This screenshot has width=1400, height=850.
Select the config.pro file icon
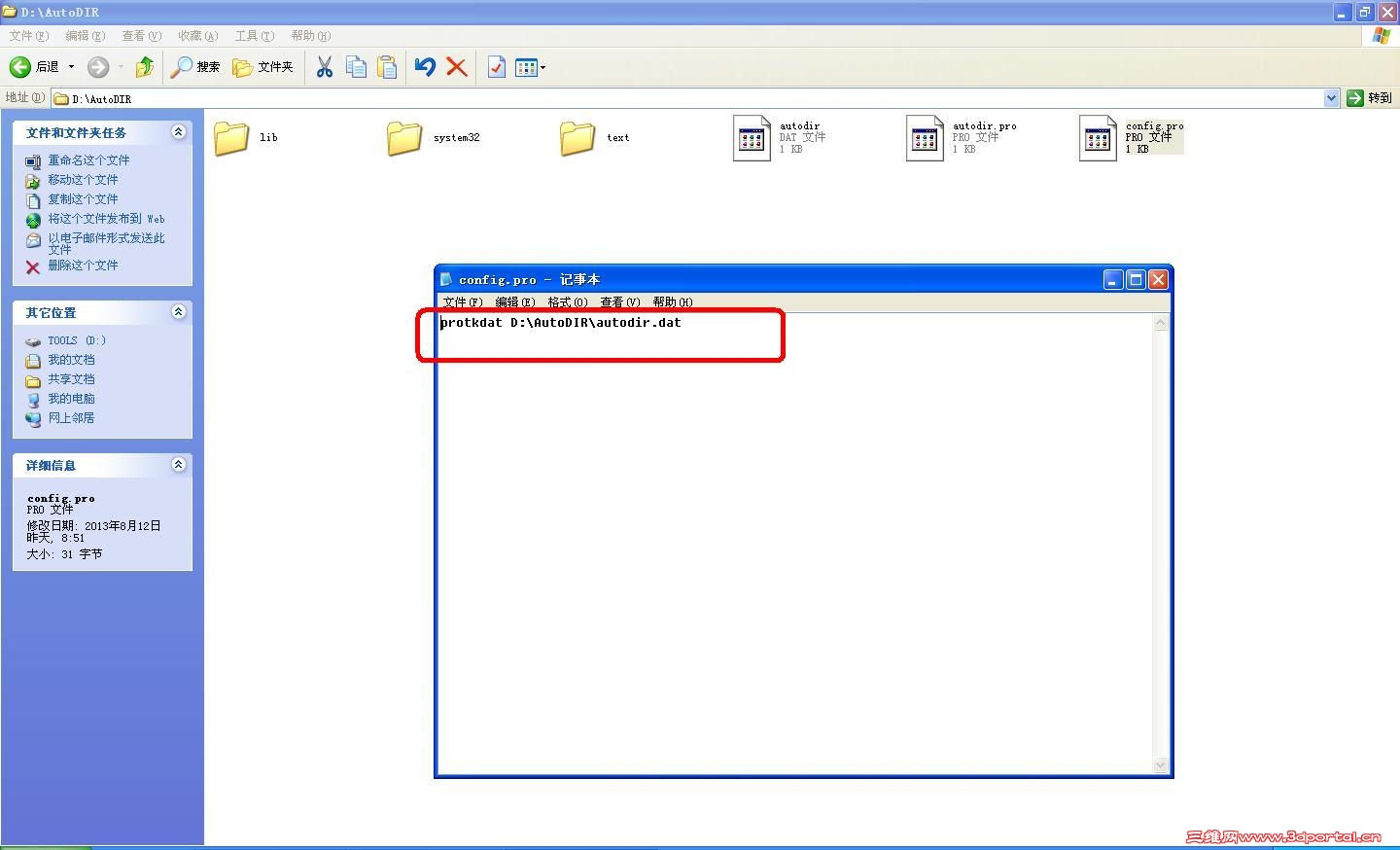(1098, 138)
